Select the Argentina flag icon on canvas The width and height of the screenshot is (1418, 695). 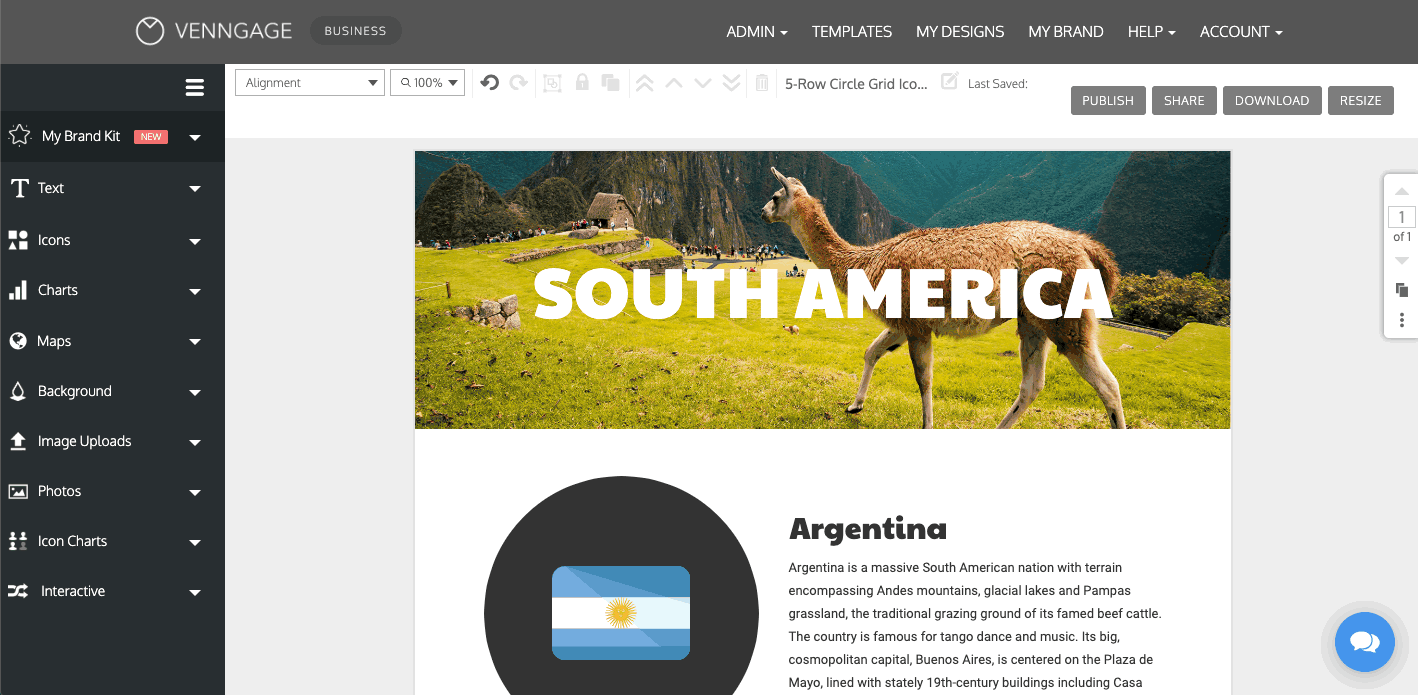[621, 613]
